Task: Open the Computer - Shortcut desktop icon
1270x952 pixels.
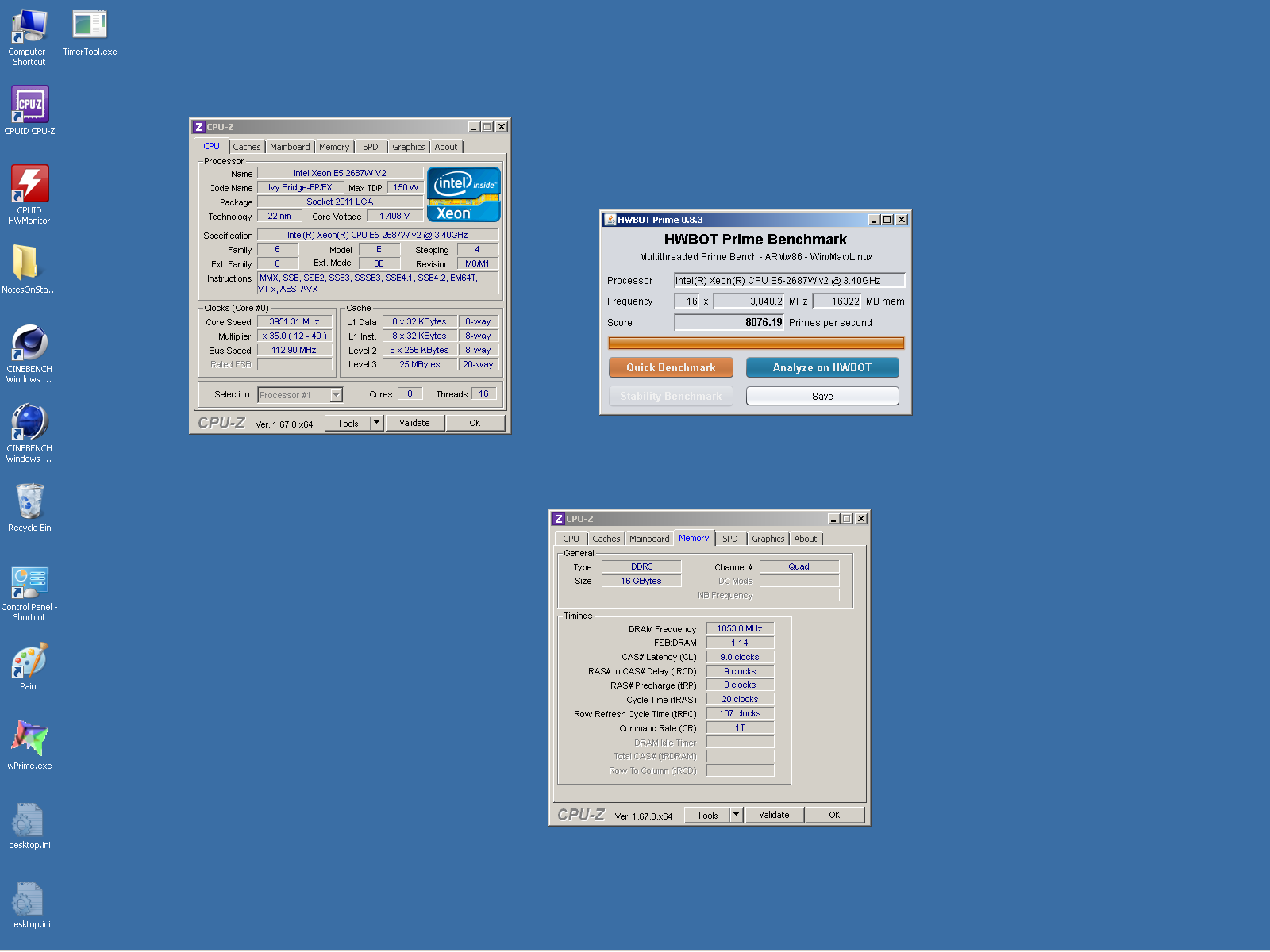Action: point(29,36)
